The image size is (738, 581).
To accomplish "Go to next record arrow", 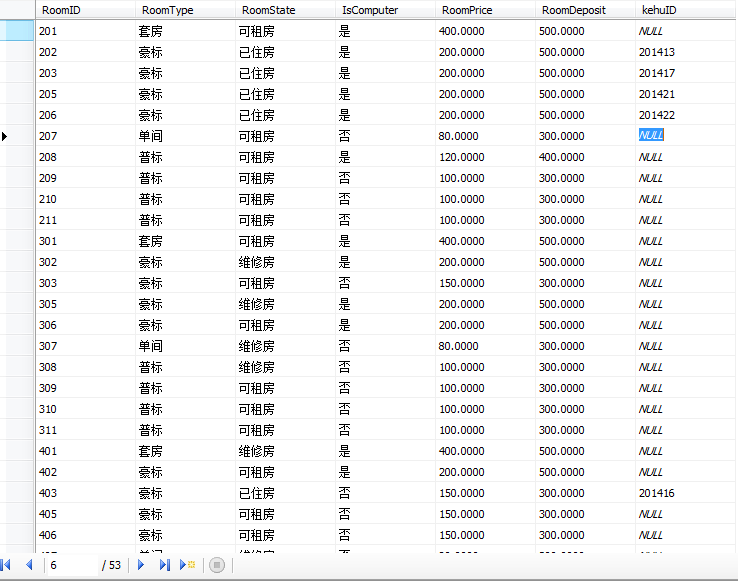I will [141, 565].
